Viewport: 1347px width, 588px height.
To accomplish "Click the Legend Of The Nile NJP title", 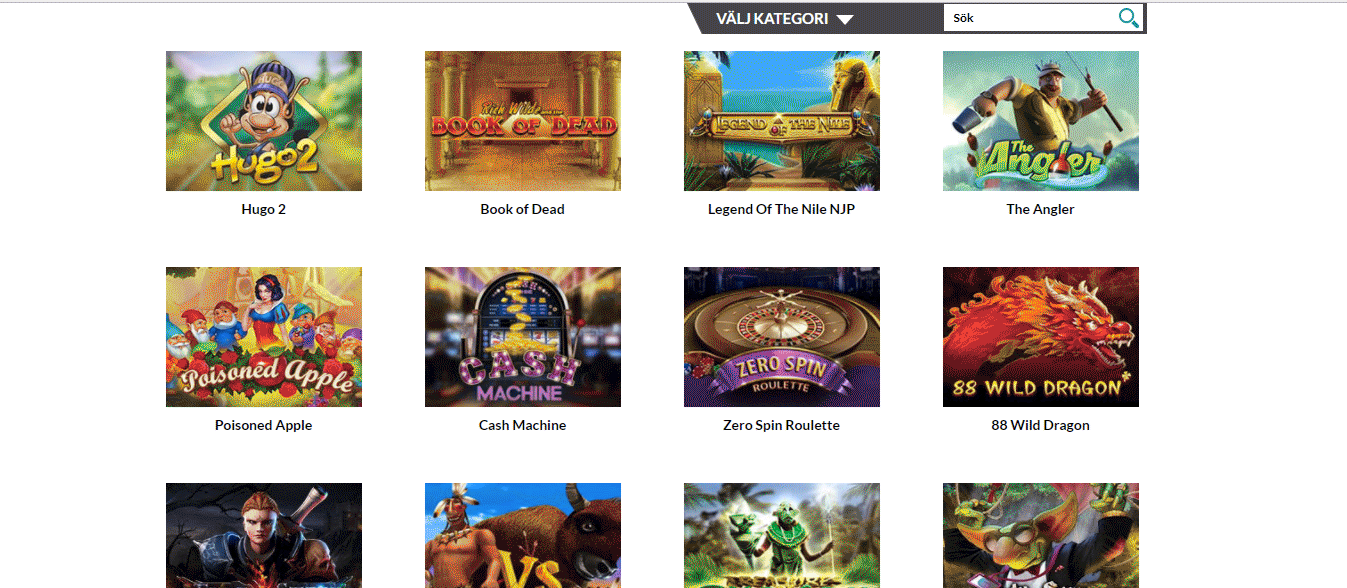I will tap(782, 209).
